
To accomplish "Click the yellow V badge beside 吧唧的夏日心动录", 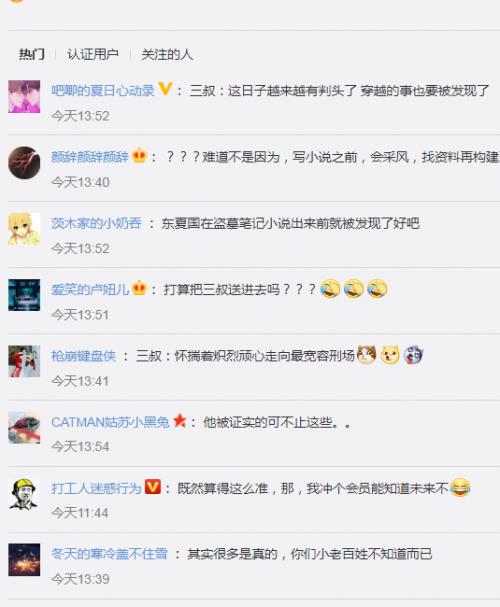I will [x=165, y=89].
